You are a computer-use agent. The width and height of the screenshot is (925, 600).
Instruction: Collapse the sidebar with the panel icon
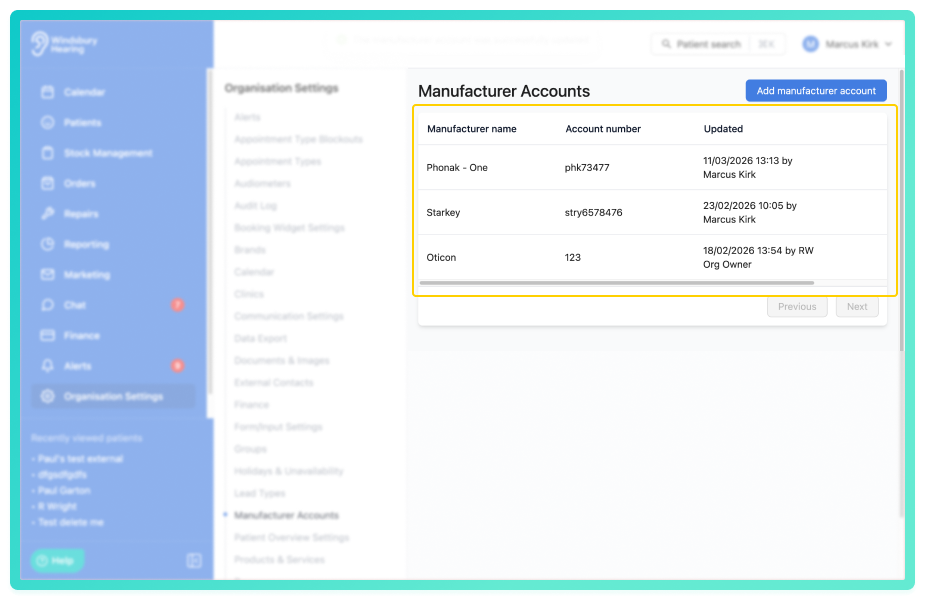coord(194,560)
